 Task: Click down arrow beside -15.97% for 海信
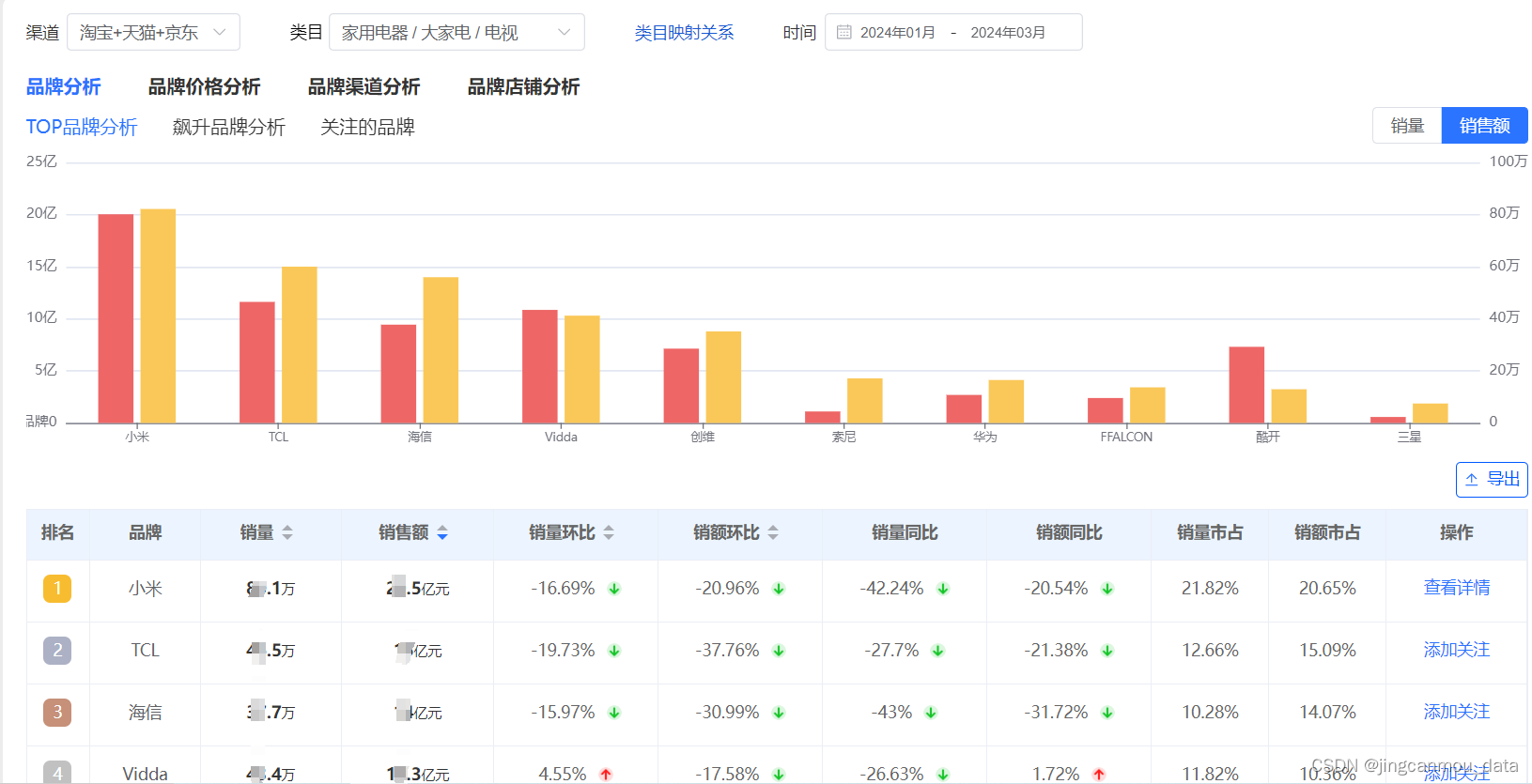coord(614,713)
